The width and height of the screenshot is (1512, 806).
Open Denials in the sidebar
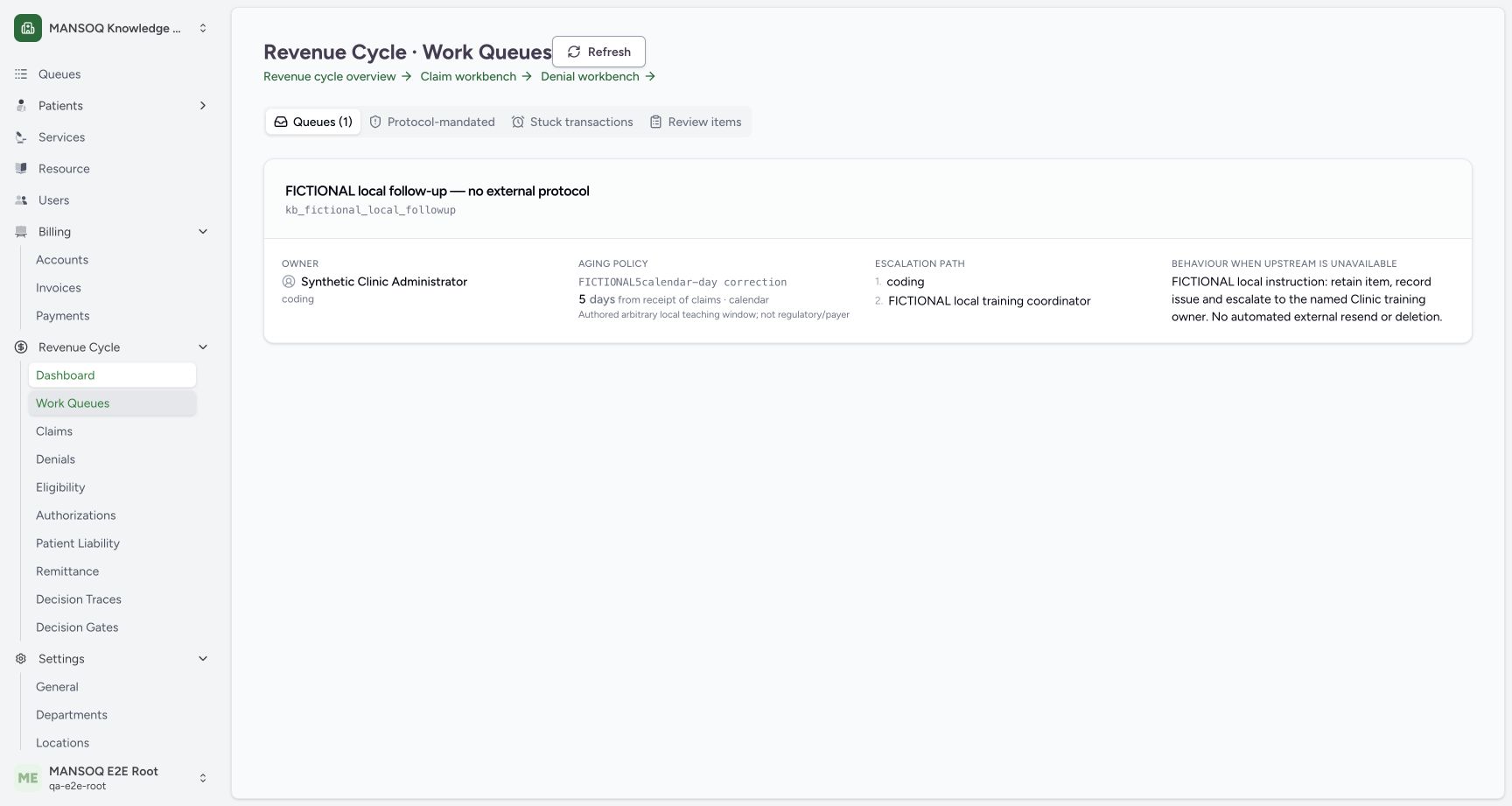click(x=112, y=459)
